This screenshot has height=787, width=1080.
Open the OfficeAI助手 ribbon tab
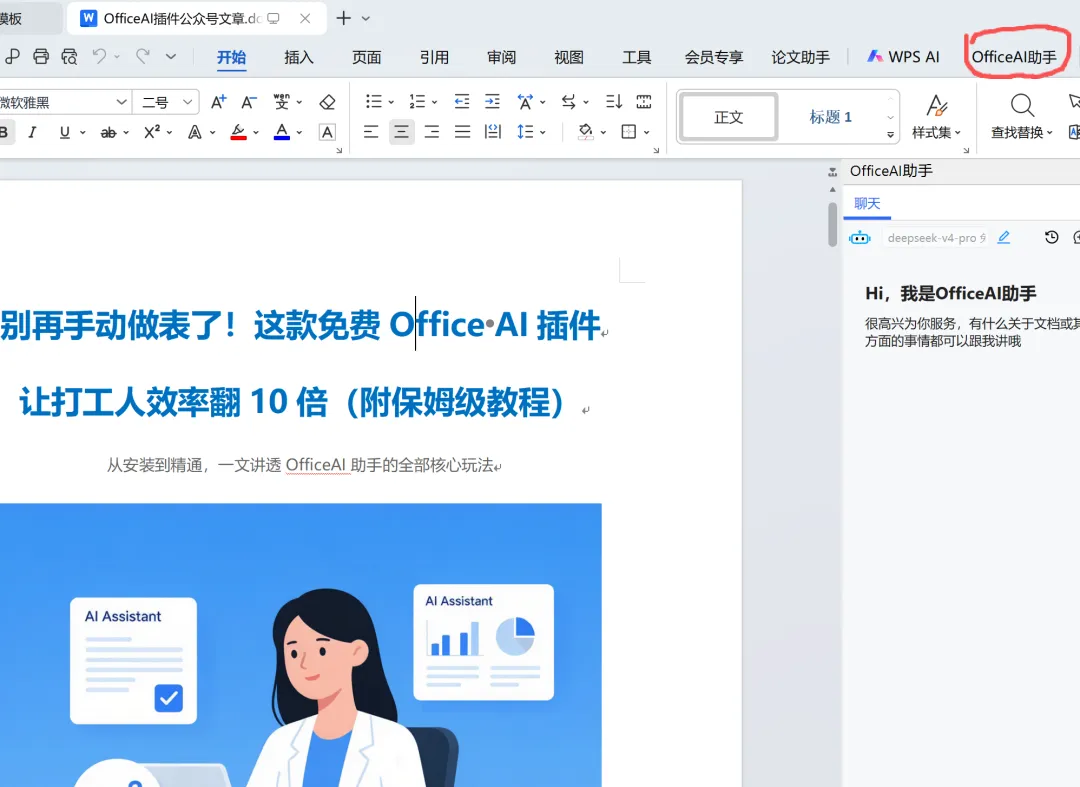click(x=1014, y=57)
